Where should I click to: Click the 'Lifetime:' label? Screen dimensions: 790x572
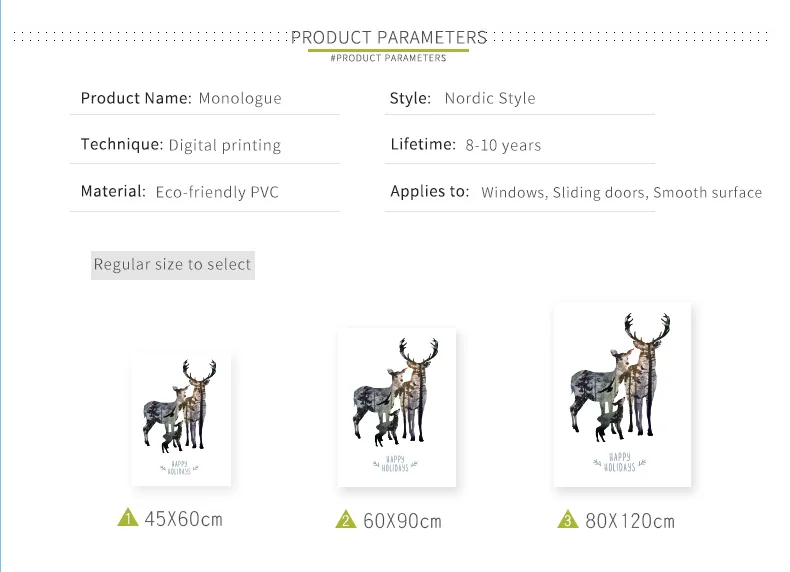pos(423,145)
